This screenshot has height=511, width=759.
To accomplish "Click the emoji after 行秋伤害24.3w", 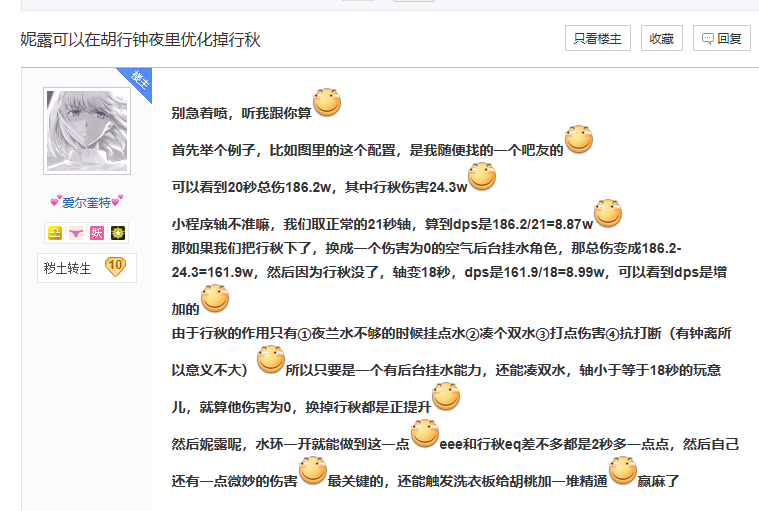I will point(482,177).
